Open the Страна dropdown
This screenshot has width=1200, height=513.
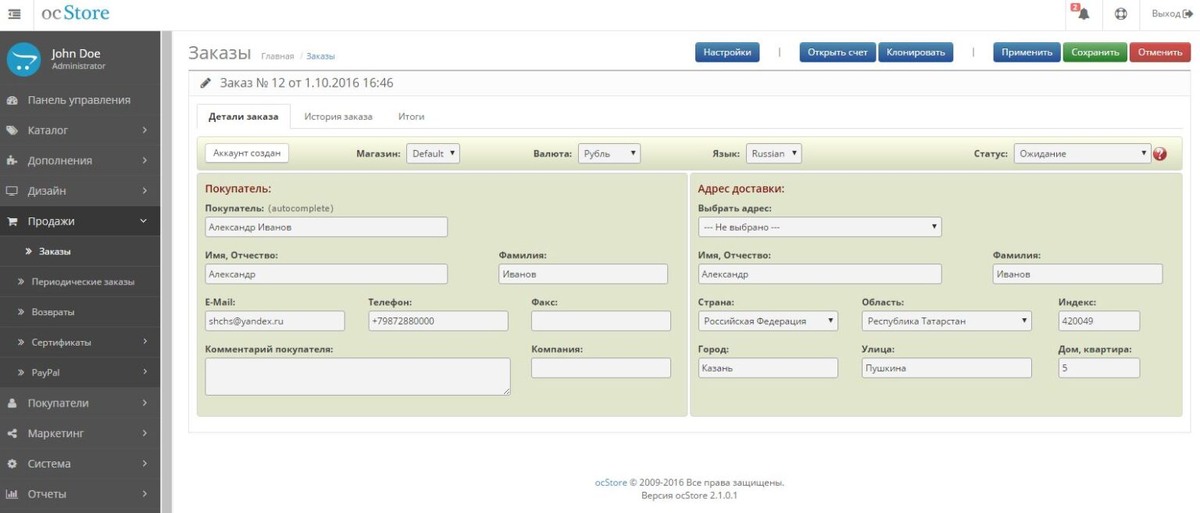pyautogui.click(x=768, y=321)
